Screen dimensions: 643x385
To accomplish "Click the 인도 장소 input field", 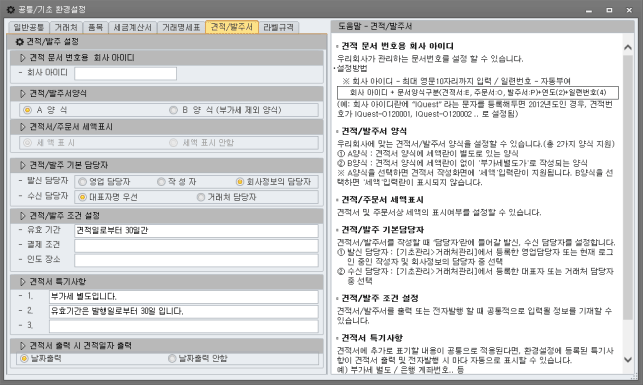I will [x=196, y=260].
